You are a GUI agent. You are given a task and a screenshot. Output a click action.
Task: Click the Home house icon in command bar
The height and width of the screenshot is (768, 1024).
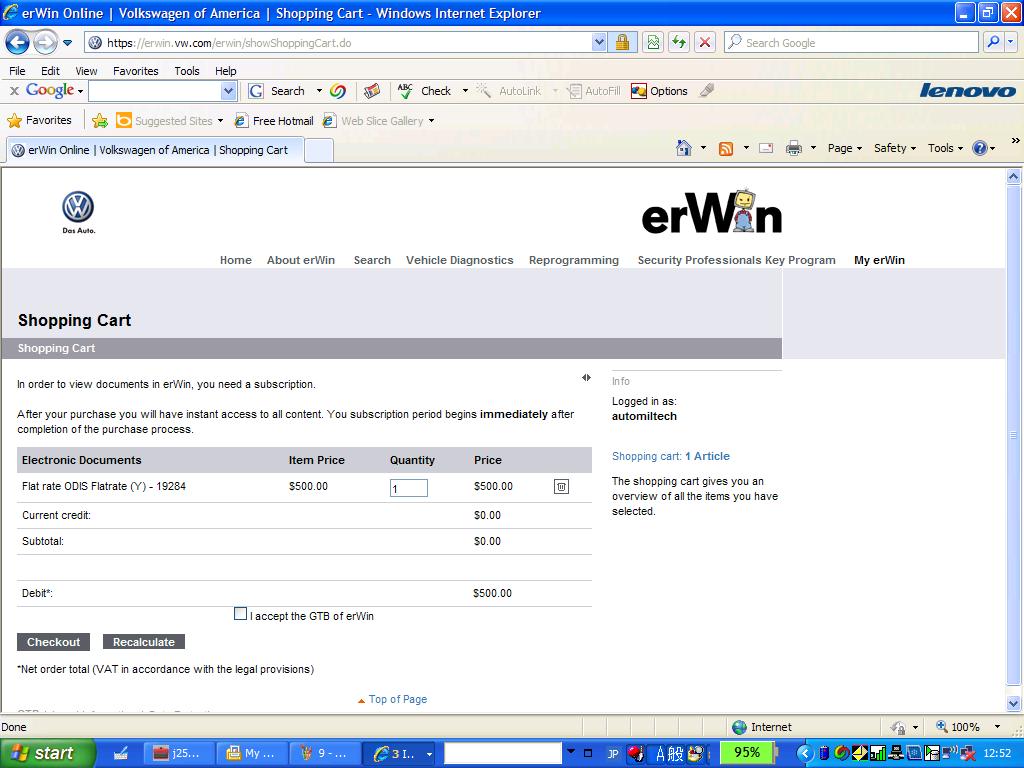click(684, 148)
